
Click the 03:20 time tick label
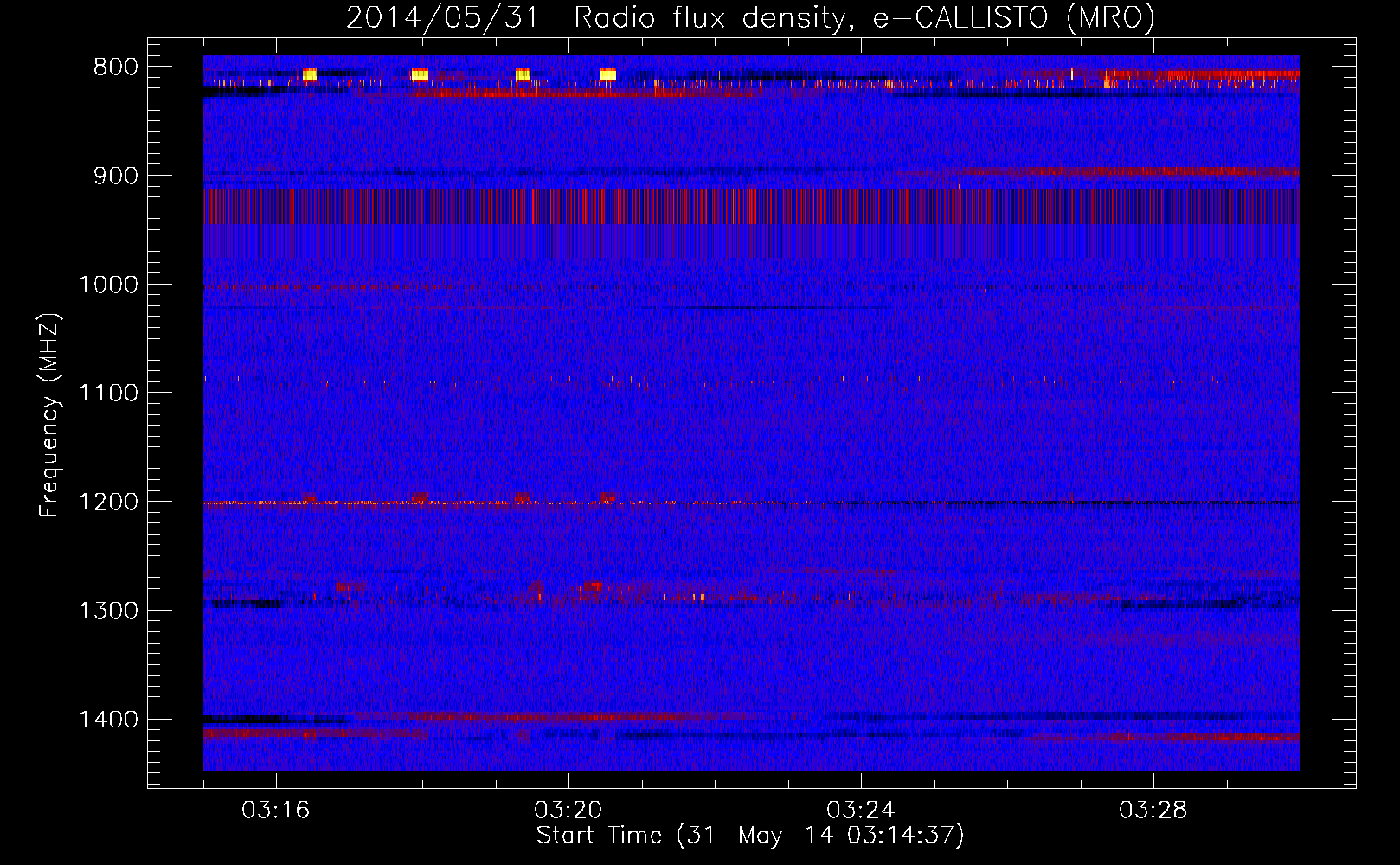(x=568, y=811)
